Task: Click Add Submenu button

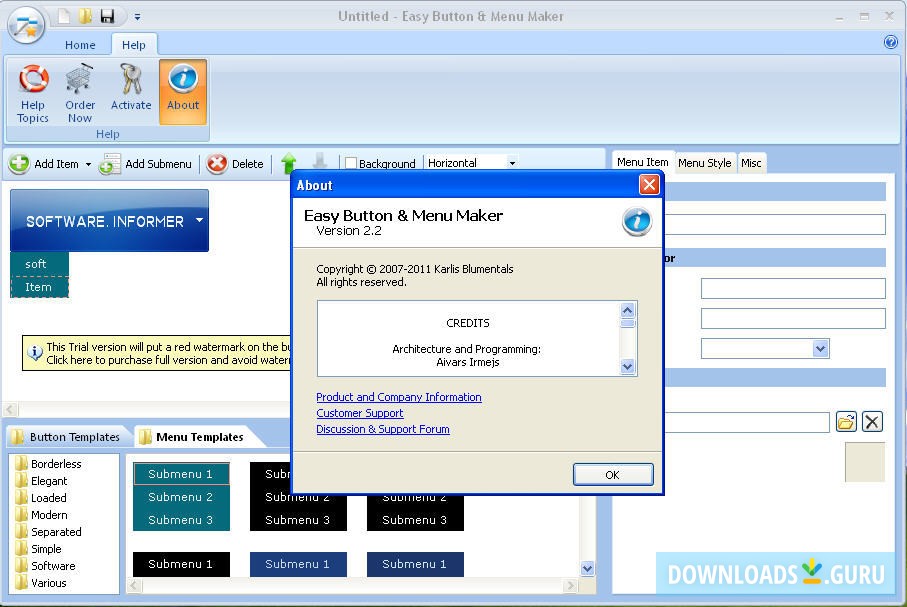Action: [x=145, y=164]
